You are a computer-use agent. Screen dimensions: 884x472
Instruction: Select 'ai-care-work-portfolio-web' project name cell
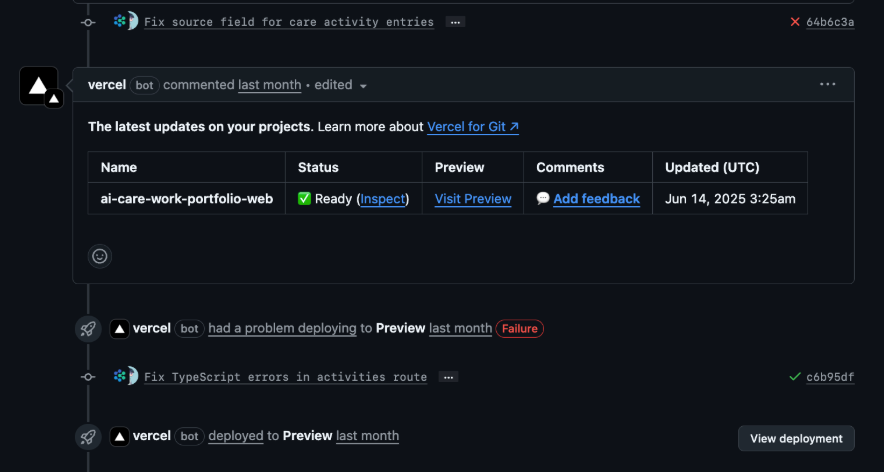pos(187,198)
